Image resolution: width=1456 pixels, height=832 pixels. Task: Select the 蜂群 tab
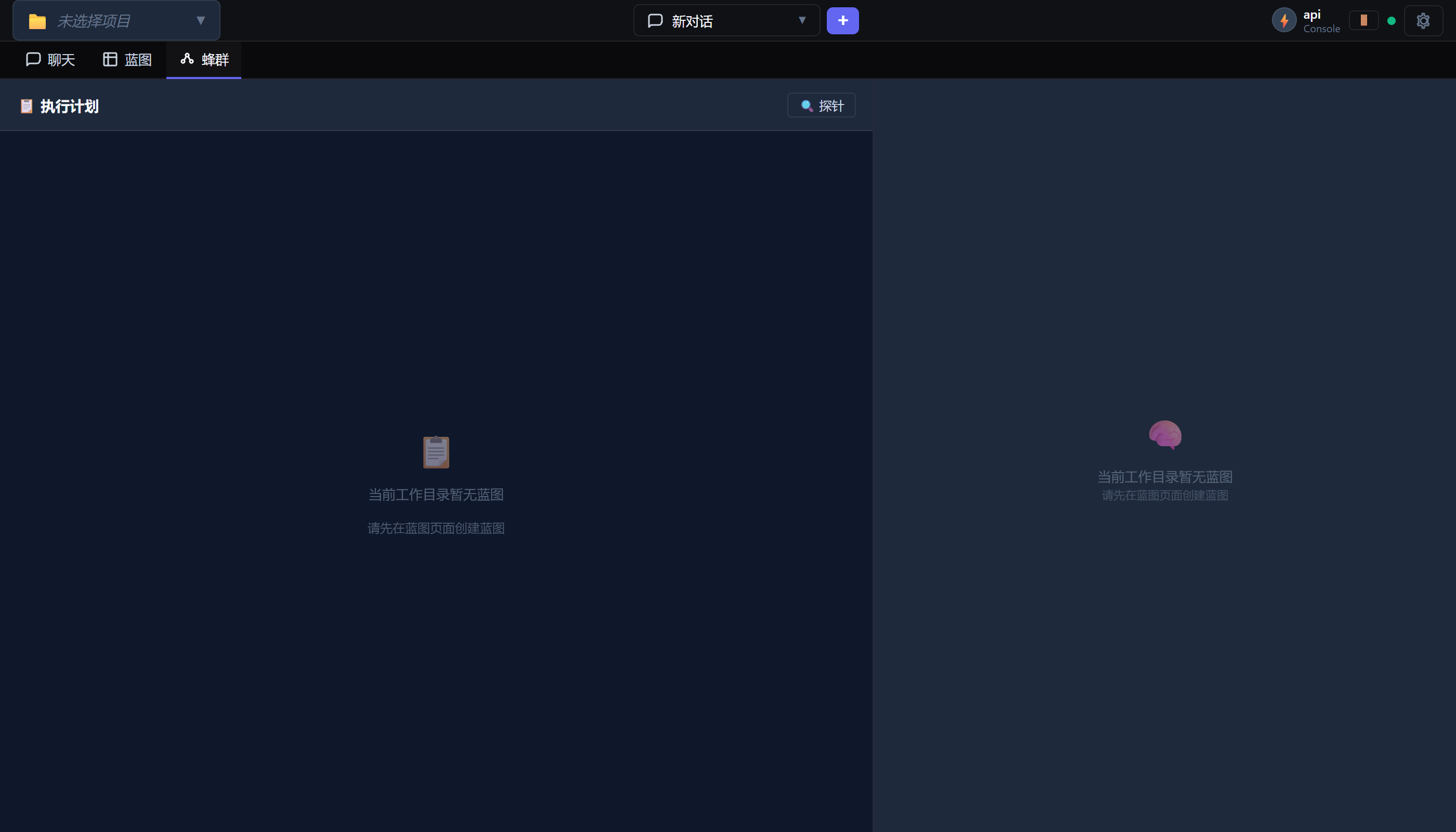click(x=204, y=59)
